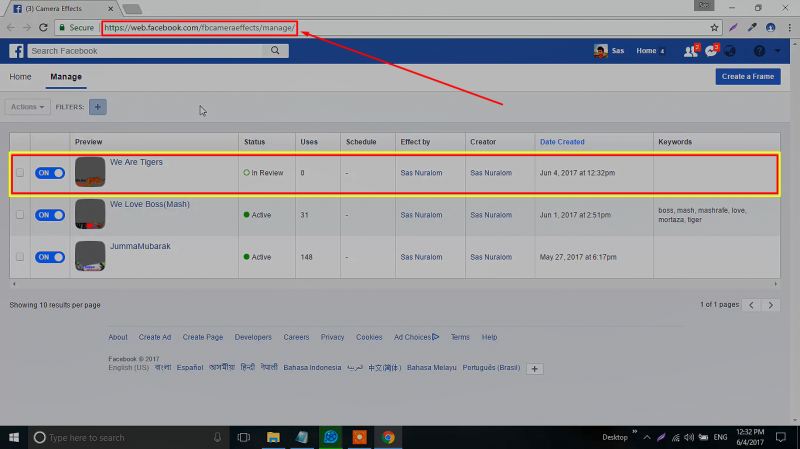Click the feather extension icon

[x=733, y=28]
